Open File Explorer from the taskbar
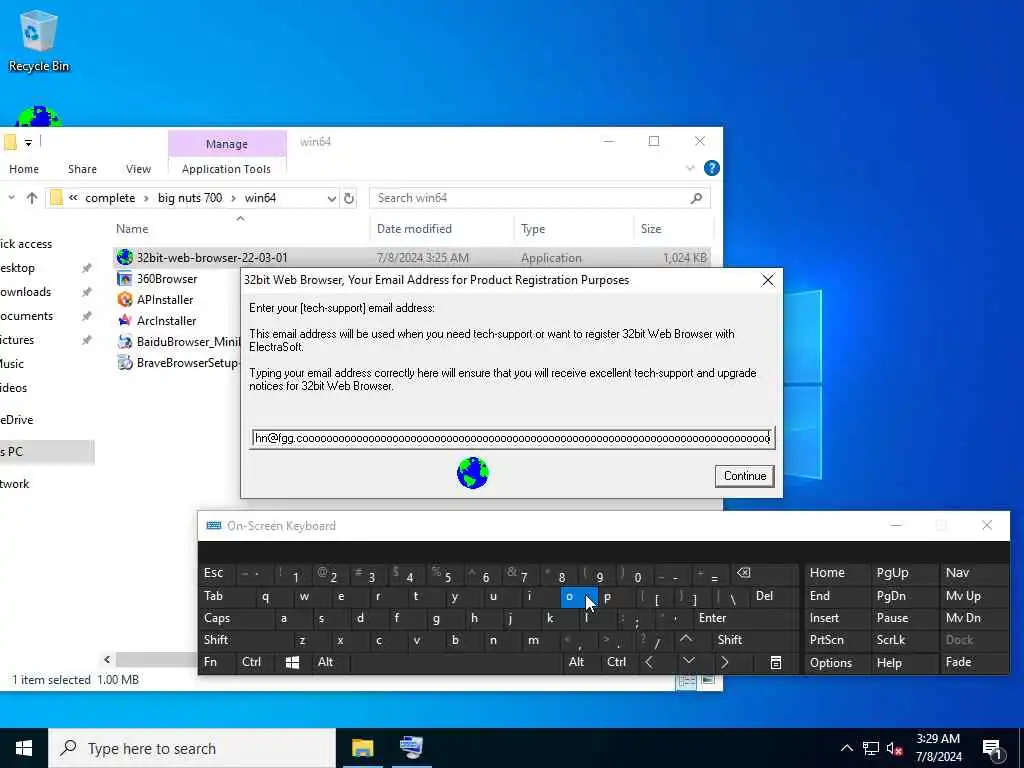Viewport: 1024px width, 768px height. coord(362,748)
